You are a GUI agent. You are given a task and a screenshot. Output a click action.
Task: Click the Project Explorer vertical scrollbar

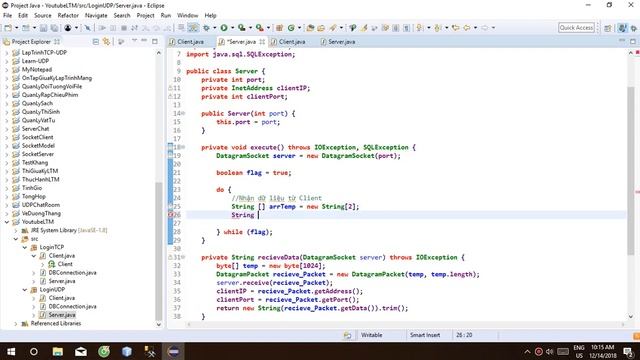click(x=159, y=251)
